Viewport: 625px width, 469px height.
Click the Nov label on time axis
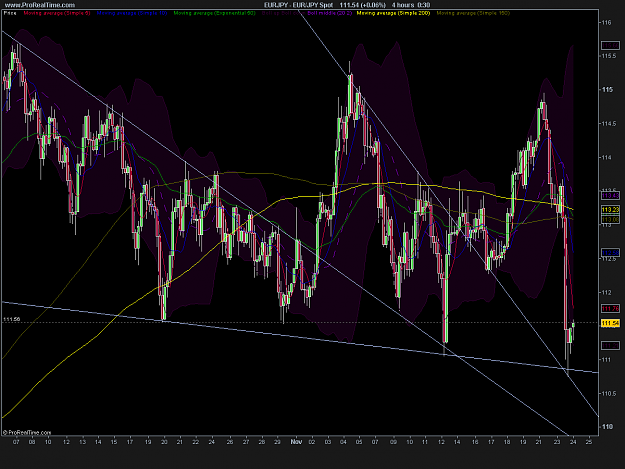coord(296,442)
